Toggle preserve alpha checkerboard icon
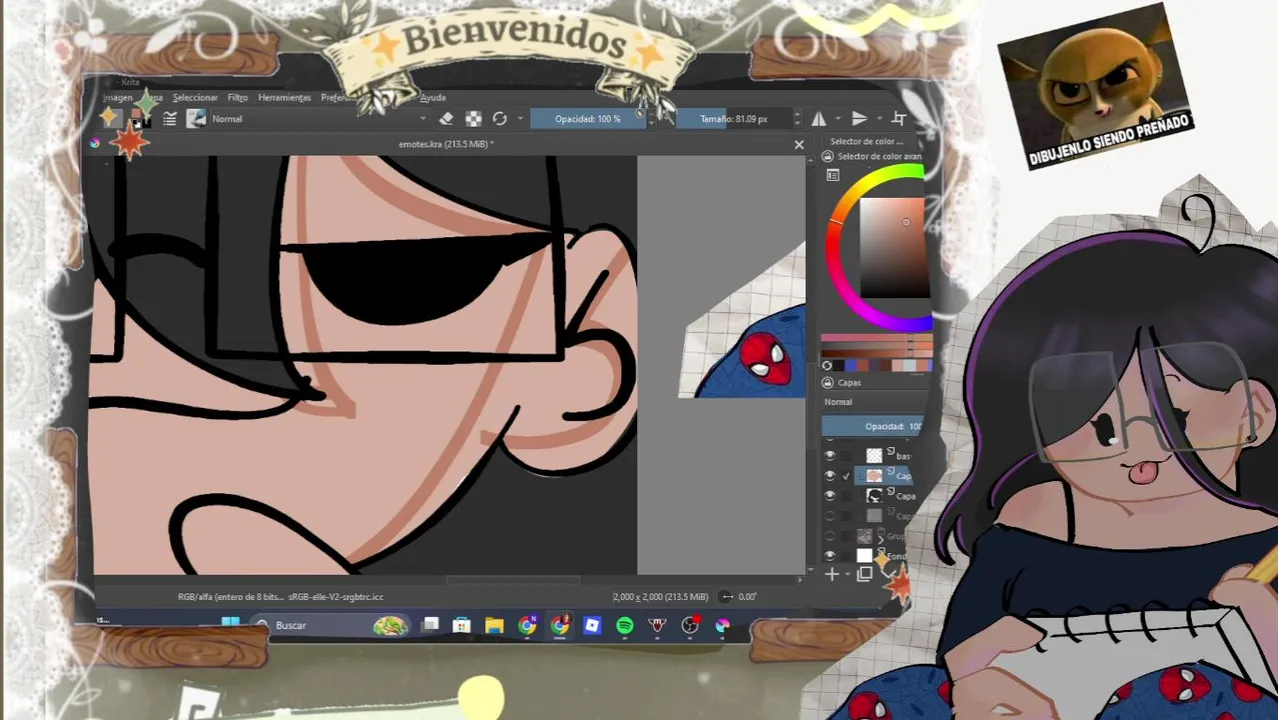 tap(473, 119)
